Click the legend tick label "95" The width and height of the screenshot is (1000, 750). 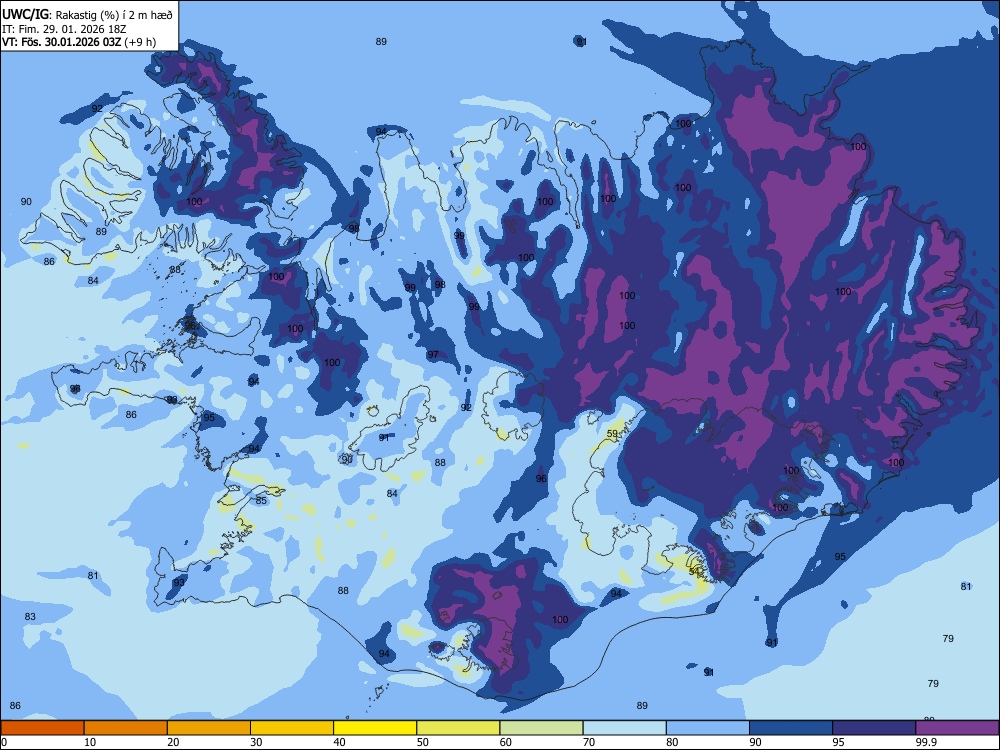pyautogui.click(x=839, y=742)
